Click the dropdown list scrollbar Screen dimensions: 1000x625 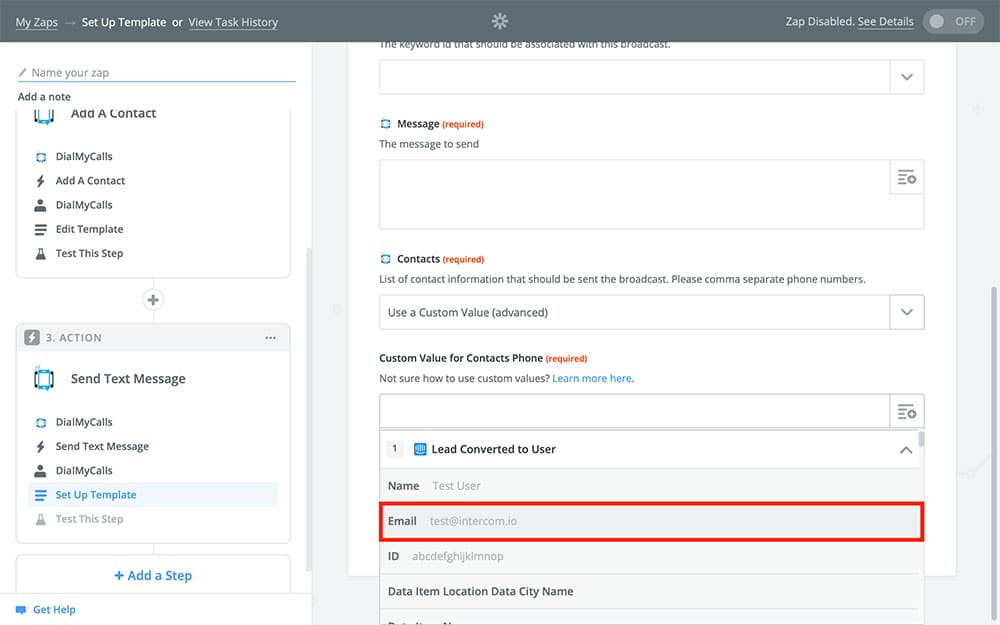pos(921,440)
